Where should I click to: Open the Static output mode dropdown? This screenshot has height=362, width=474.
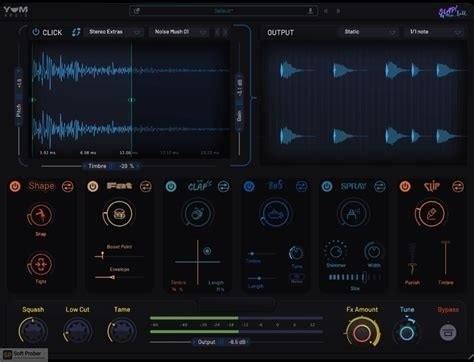pyautogui.click(x=369, y=32)
